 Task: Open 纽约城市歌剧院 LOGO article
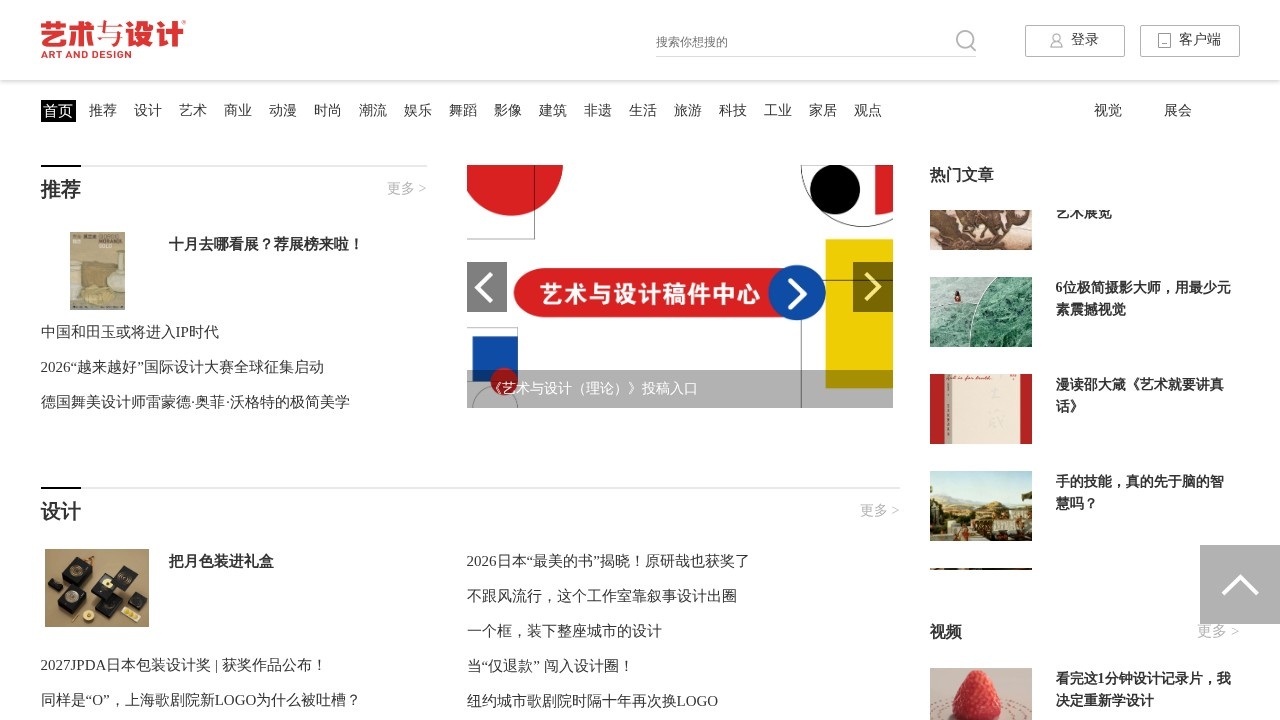click(592, 701)
